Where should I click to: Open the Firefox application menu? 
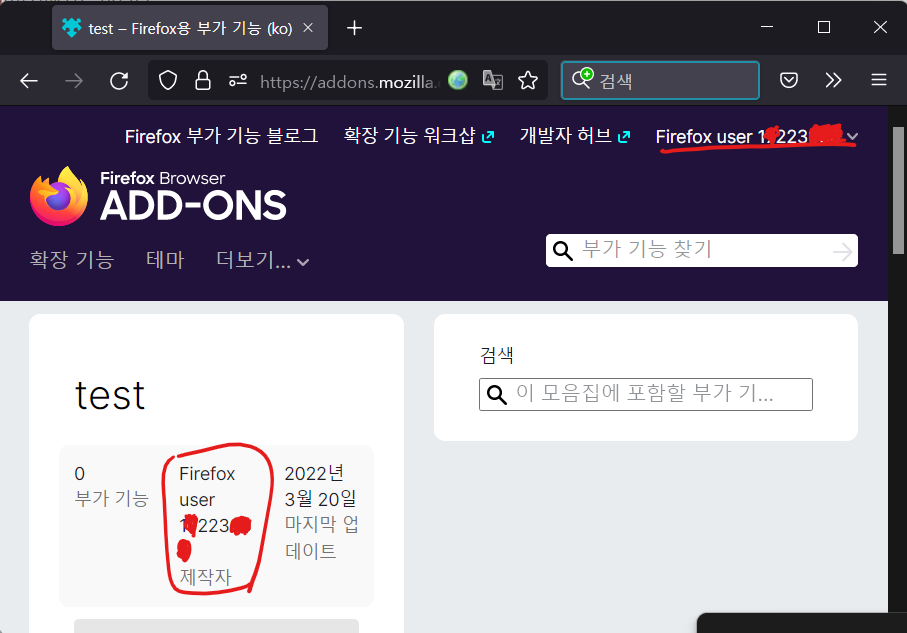pyautogui.click(x=879, y=80)
